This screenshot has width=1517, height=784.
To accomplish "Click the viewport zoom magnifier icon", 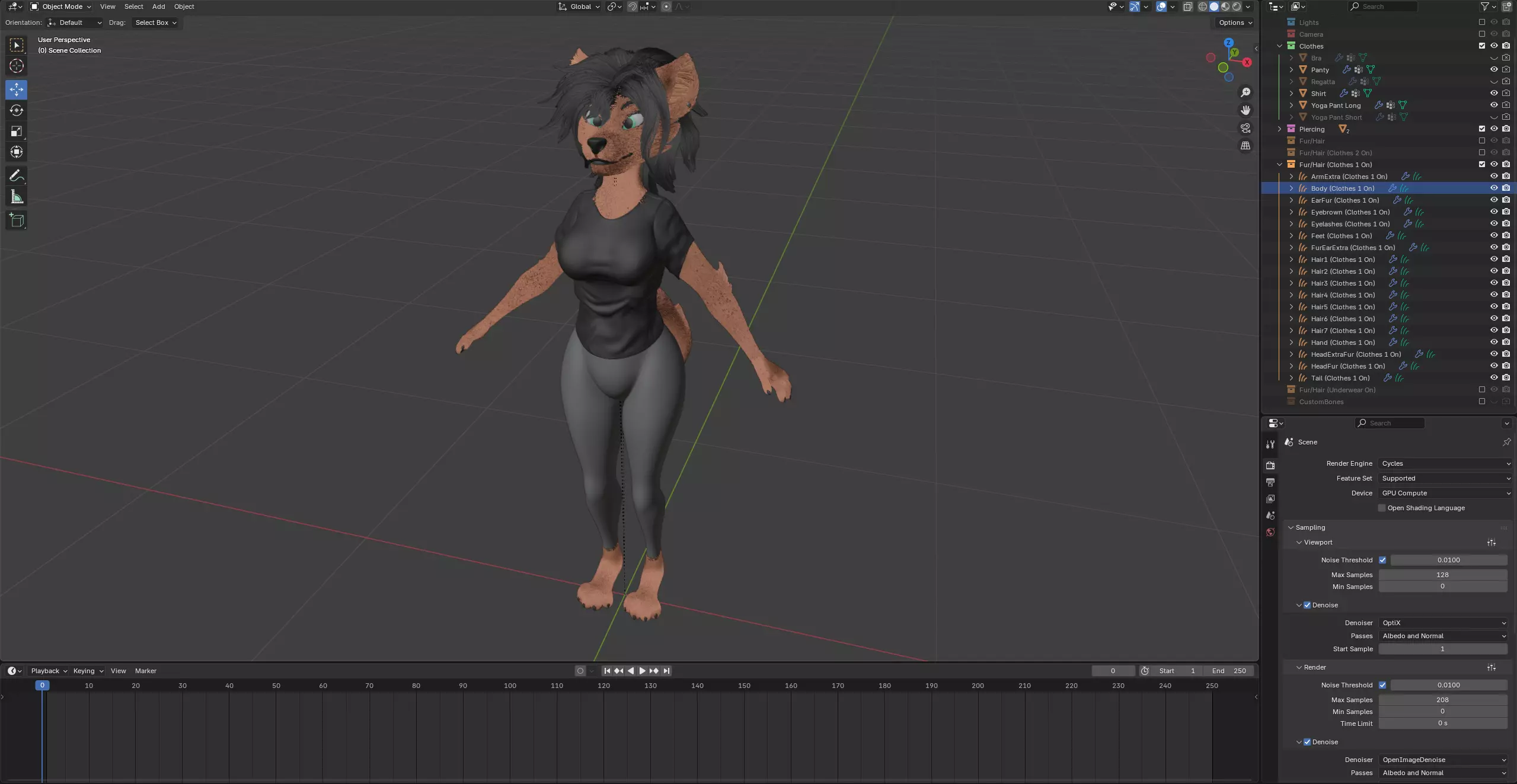I will 1245,92.
